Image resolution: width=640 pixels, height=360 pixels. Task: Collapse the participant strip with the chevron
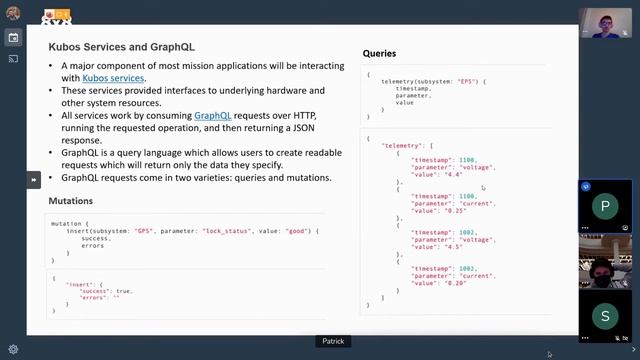(x=634, y=349)
